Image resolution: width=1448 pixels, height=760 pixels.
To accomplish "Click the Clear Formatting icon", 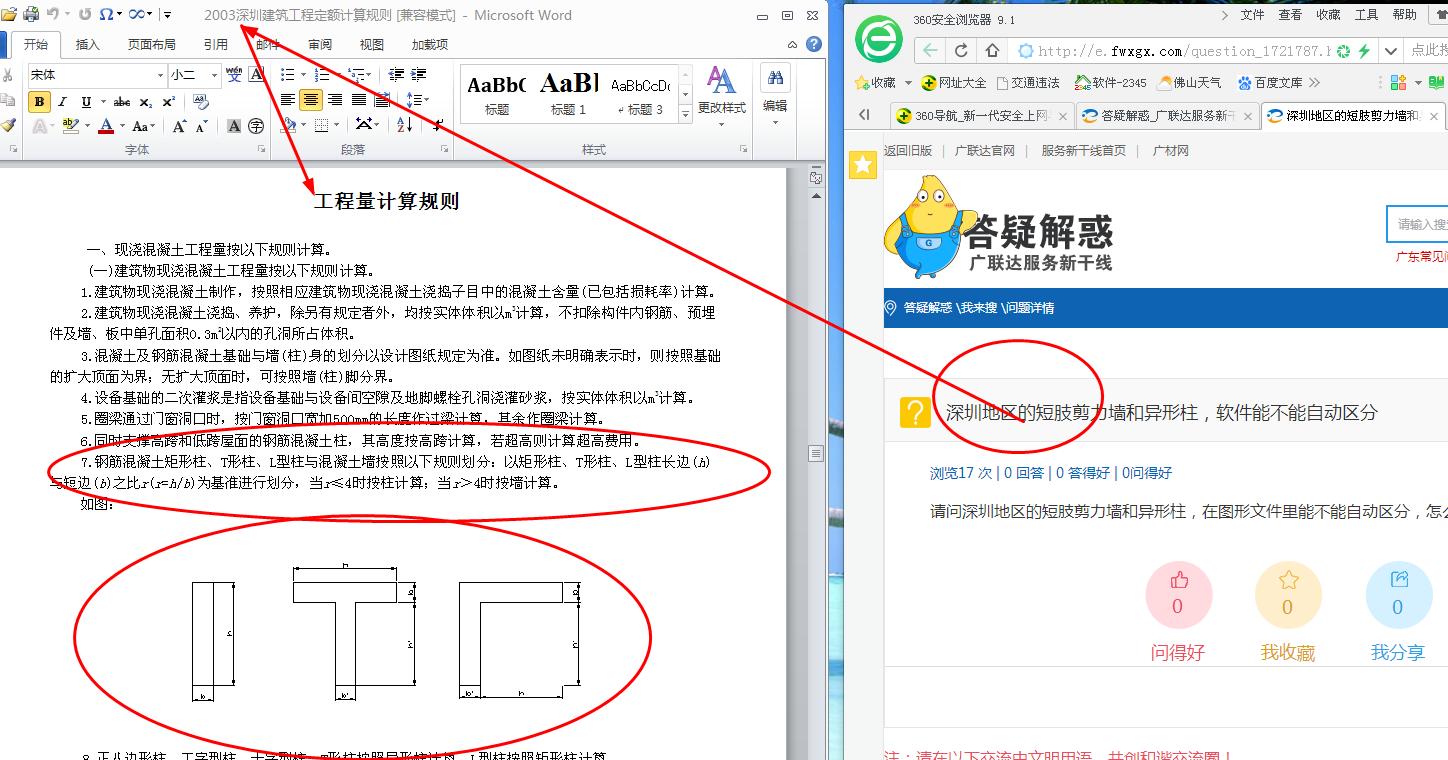I will coord(201,102).
